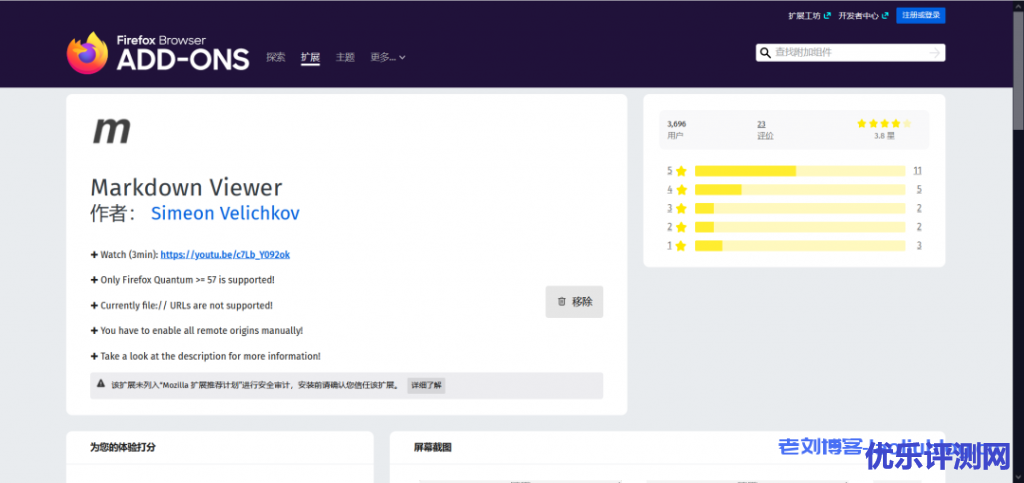1024x483 pixels.
Task: Click the magnifier icon in search box
Action: [x=766, y=53]
